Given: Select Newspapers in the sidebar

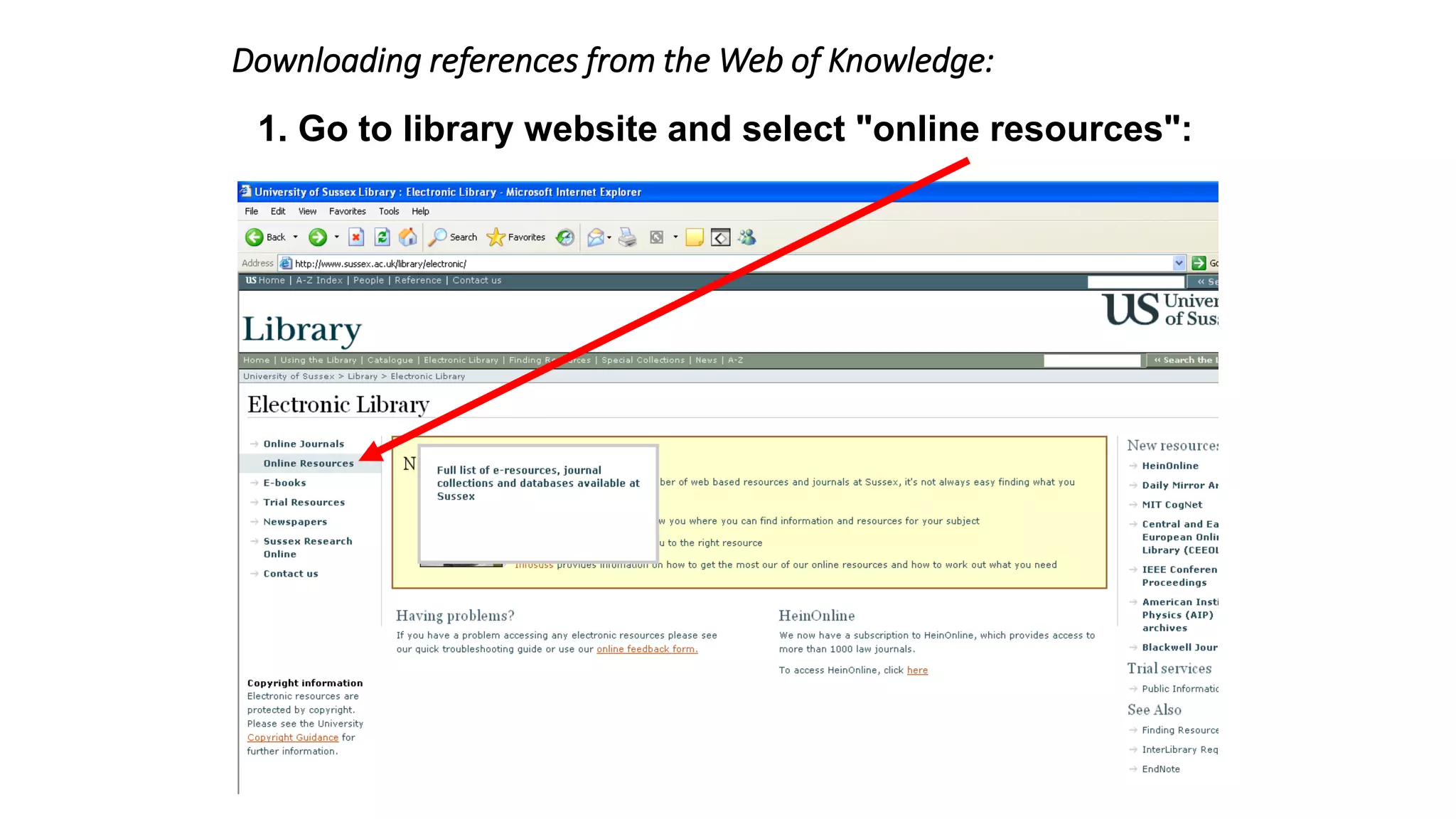Looking at the screenshot, I should tap(295, 522).
